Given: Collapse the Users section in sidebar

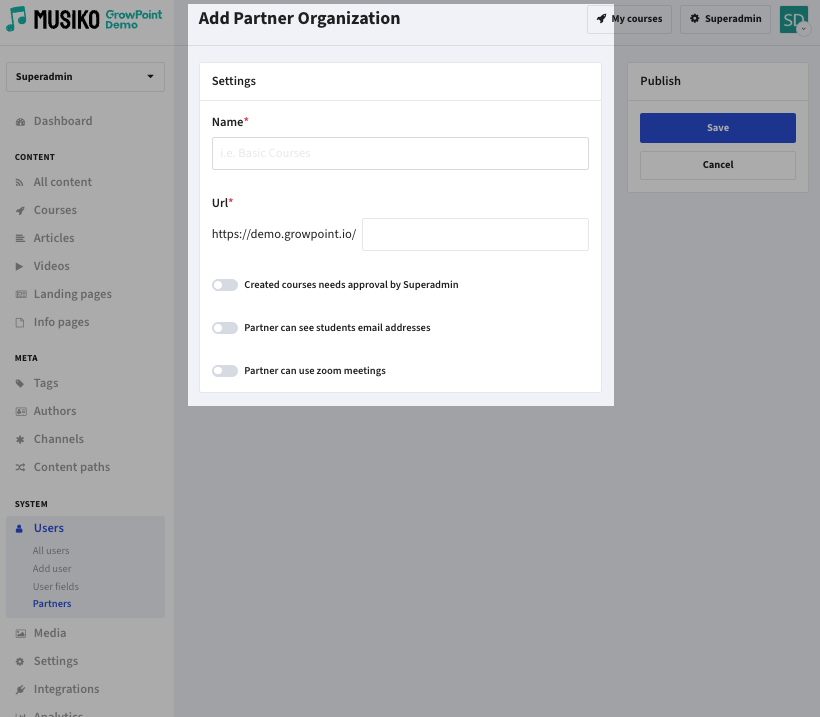Looking at the screenshot, I should coord(48,528).
